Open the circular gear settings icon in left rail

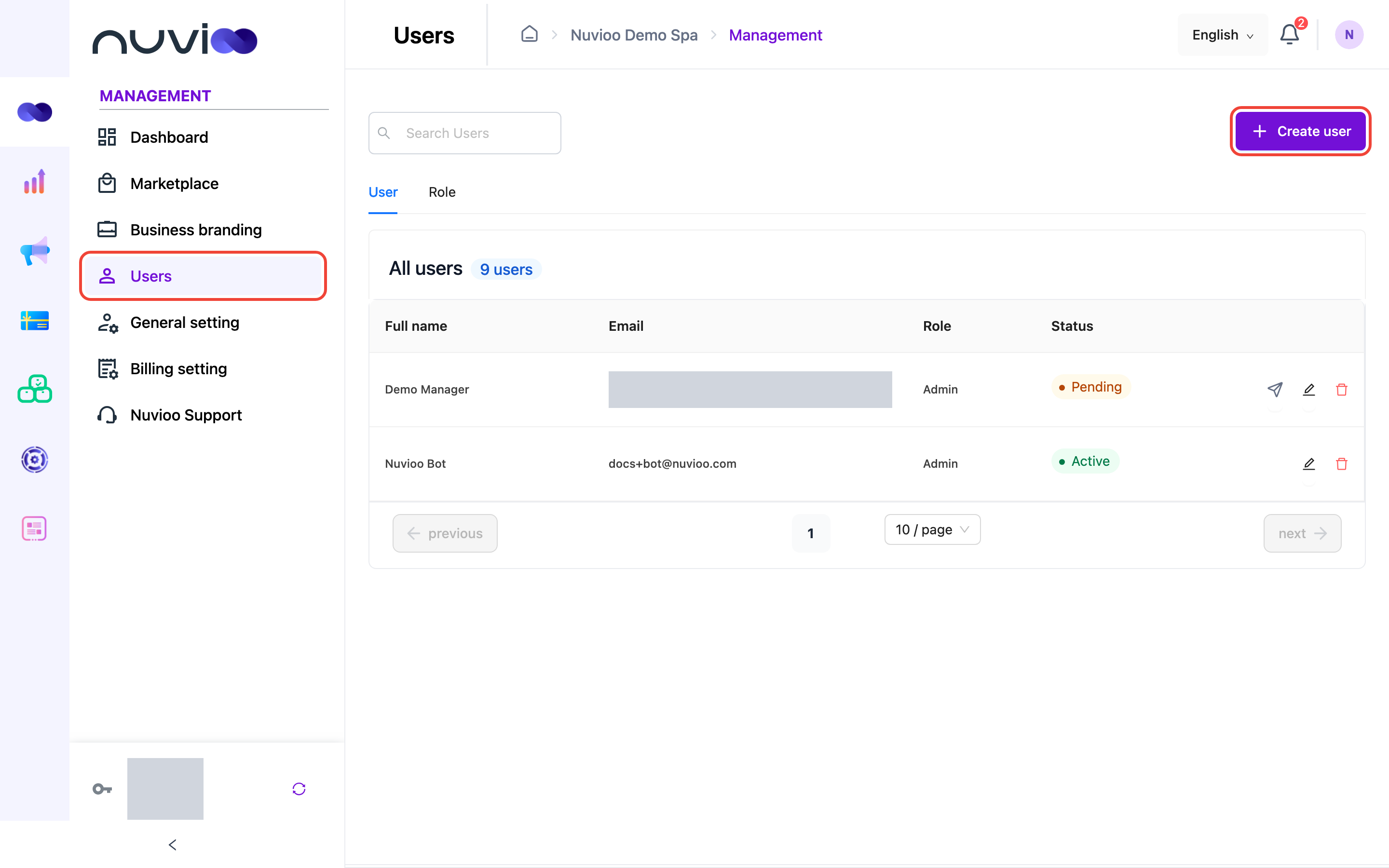34,459
